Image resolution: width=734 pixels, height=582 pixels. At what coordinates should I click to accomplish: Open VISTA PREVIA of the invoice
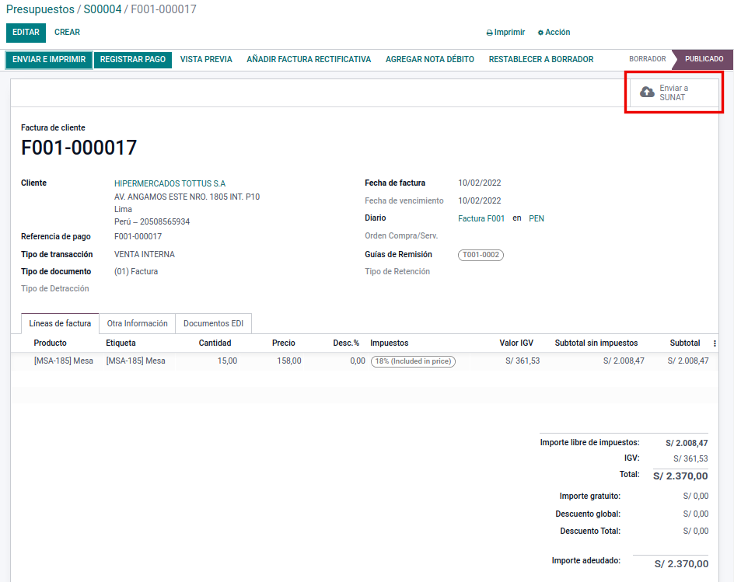pyautogui.click(x=206, y=60)
